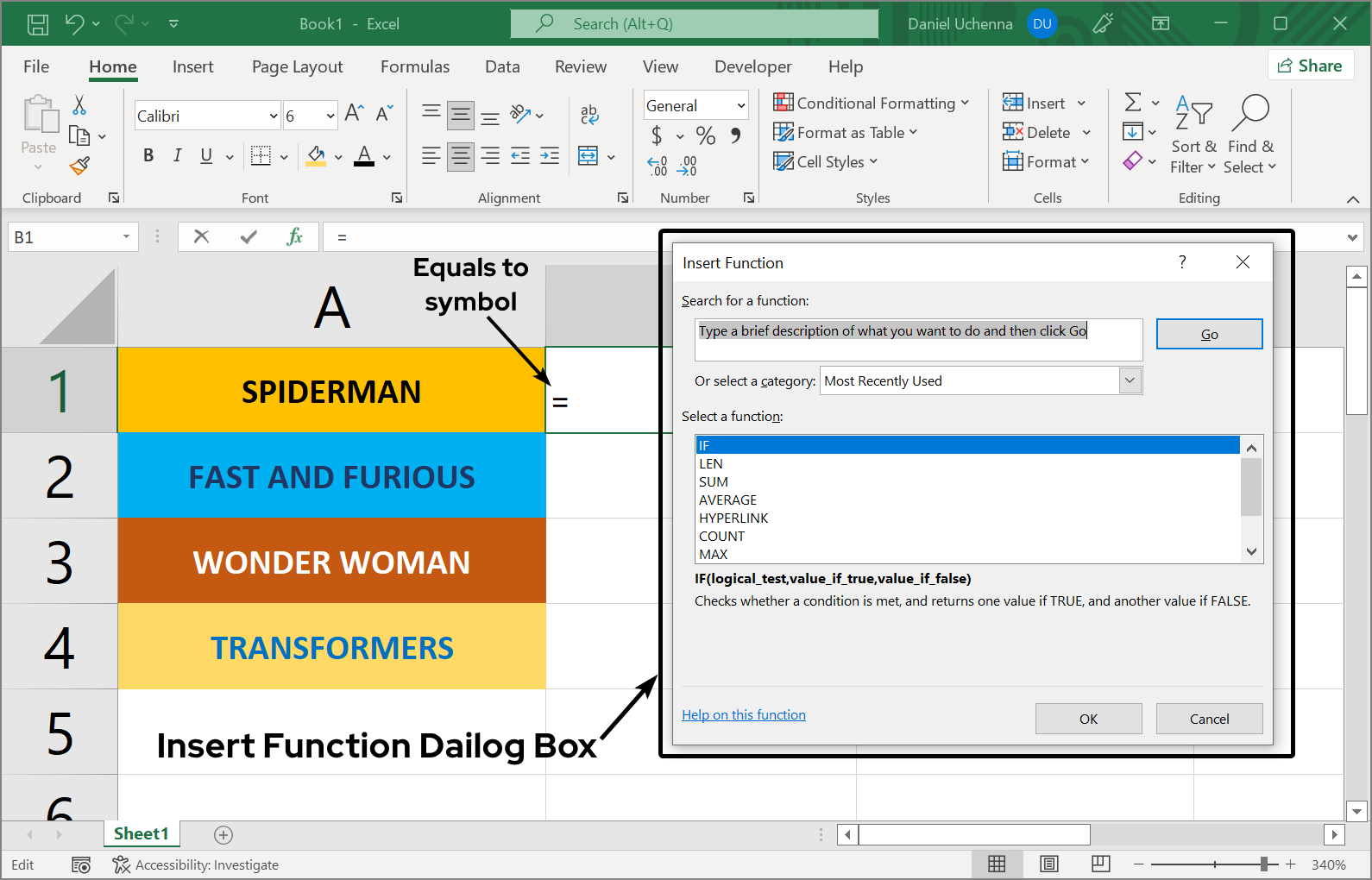Select SUM in the function list
Screen dimensions: 1372x880
[x=714, y=481]
